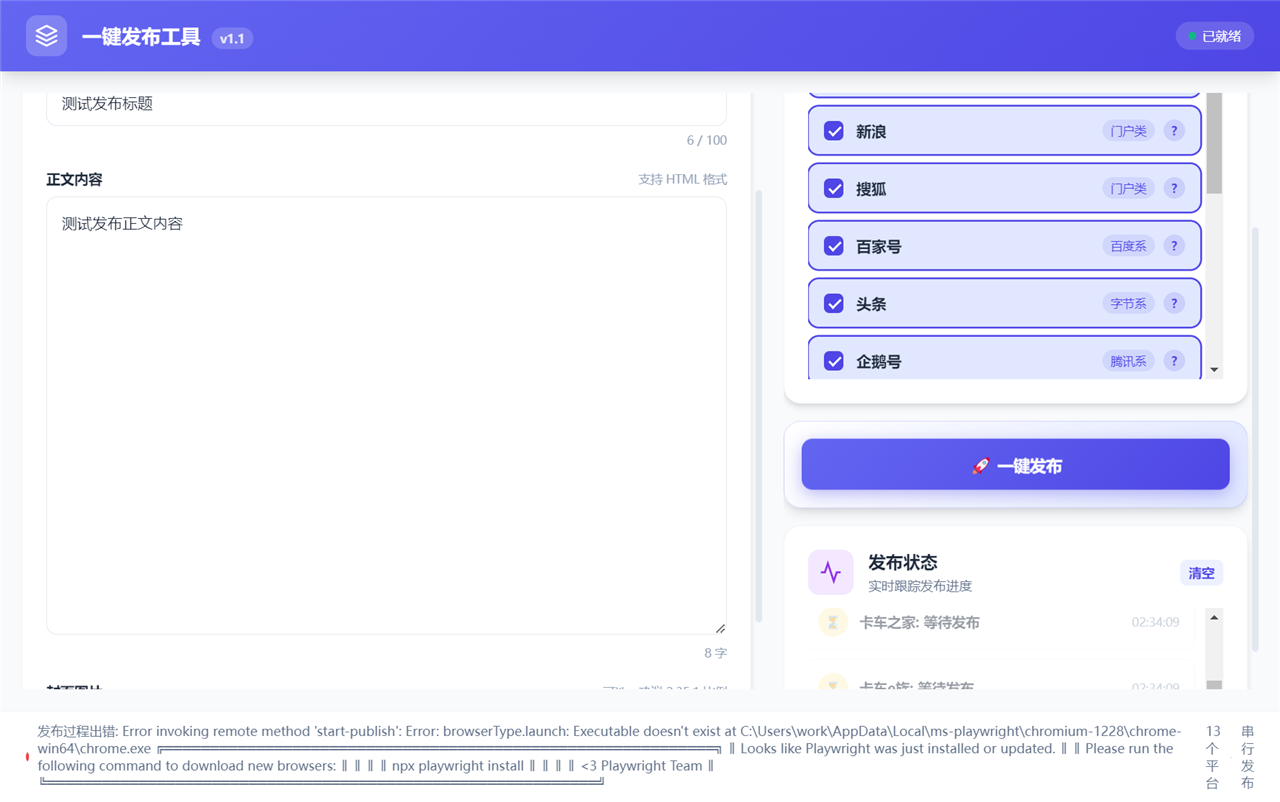Click the 支持 HTML 格式 hint text

point(683,179)
